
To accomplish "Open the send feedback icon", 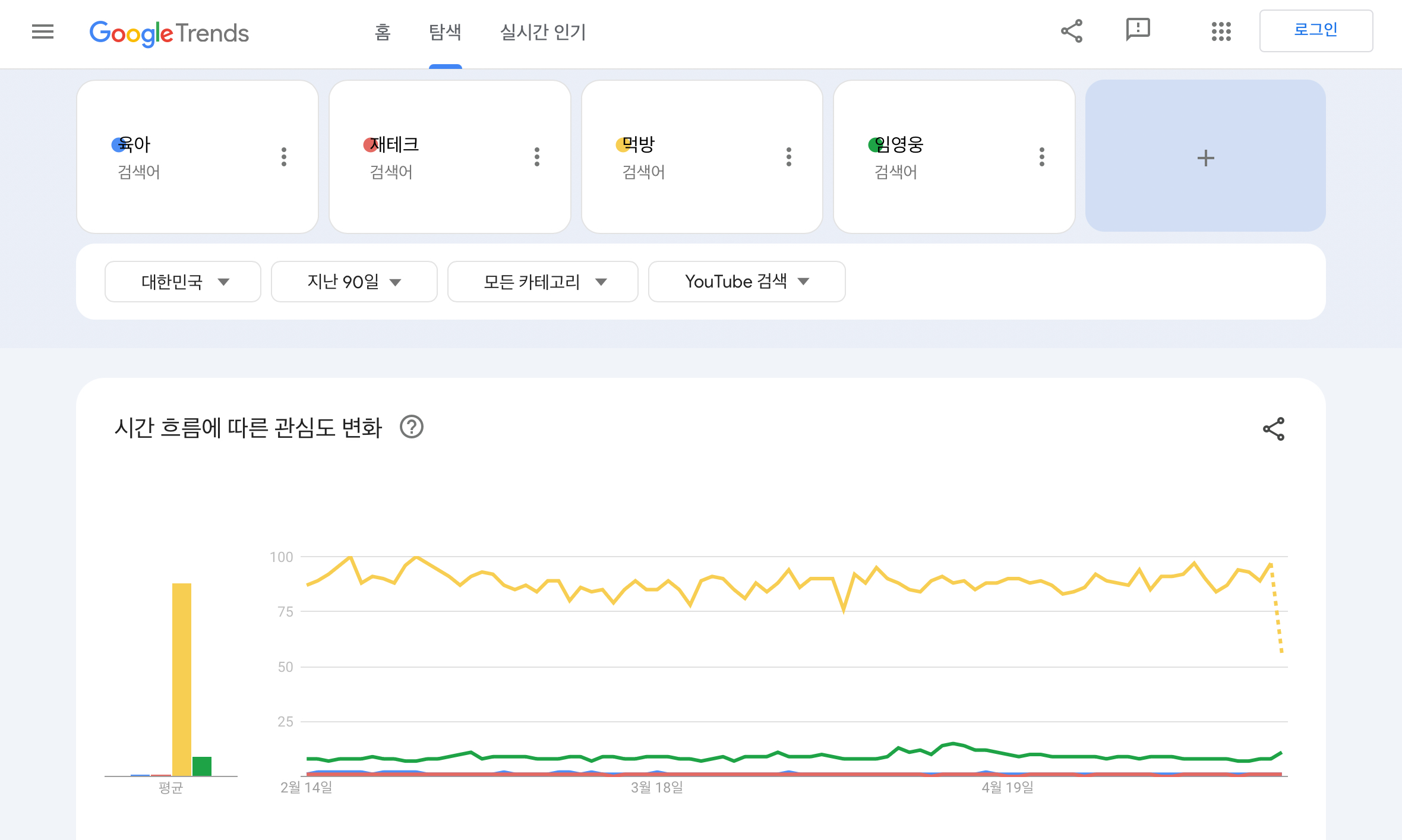I will click(x=1138, y=30).
